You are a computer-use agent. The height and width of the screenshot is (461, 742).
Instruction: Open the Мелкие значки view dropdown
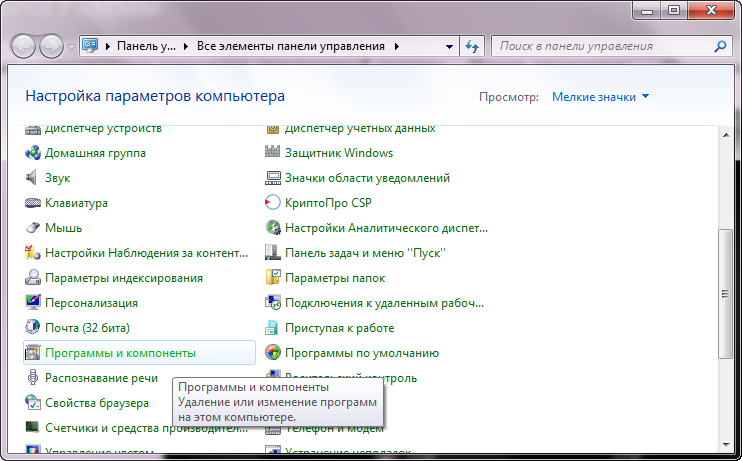click(x=601, y=97)
